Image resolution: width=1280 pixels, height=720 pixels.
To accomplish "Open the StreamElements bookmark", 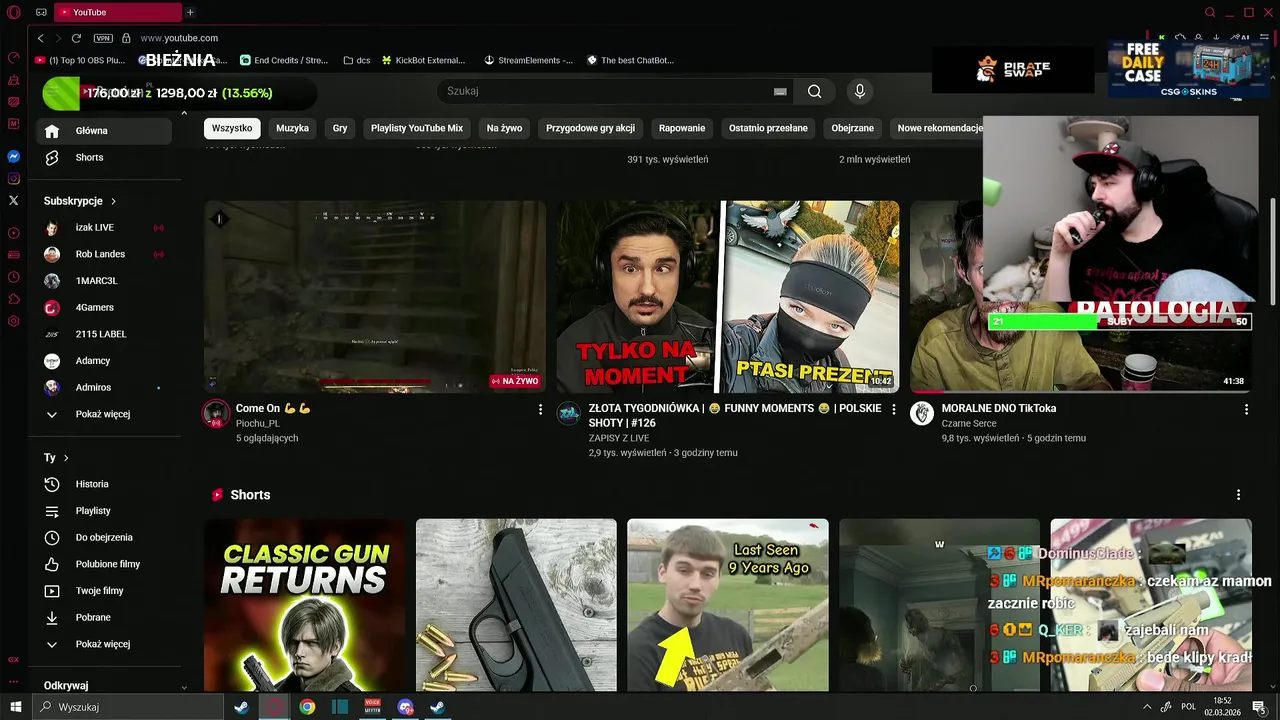I will point(529,60).
